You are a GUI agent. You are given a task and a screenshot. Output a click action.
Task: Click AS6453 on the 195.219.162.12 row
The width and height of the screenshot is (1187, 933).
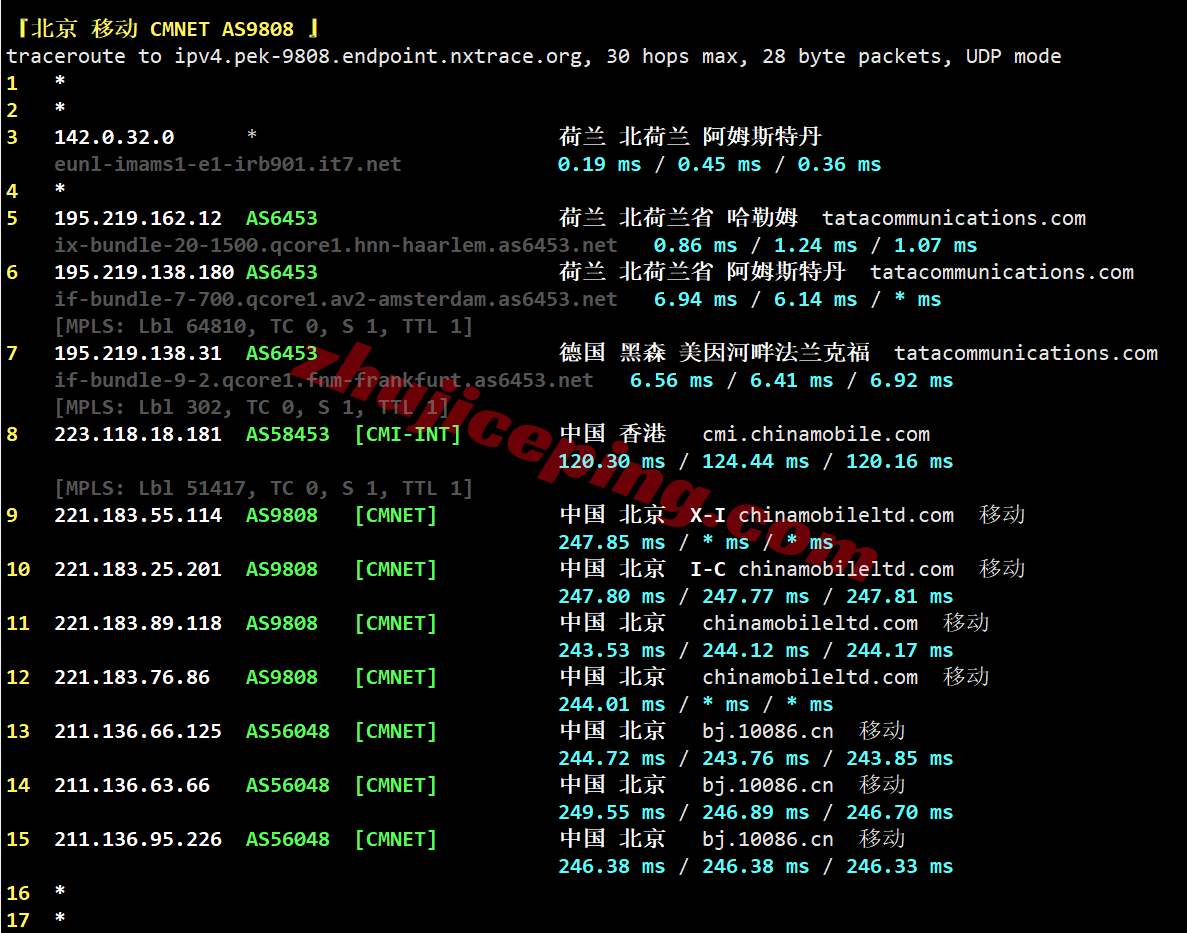282,218
